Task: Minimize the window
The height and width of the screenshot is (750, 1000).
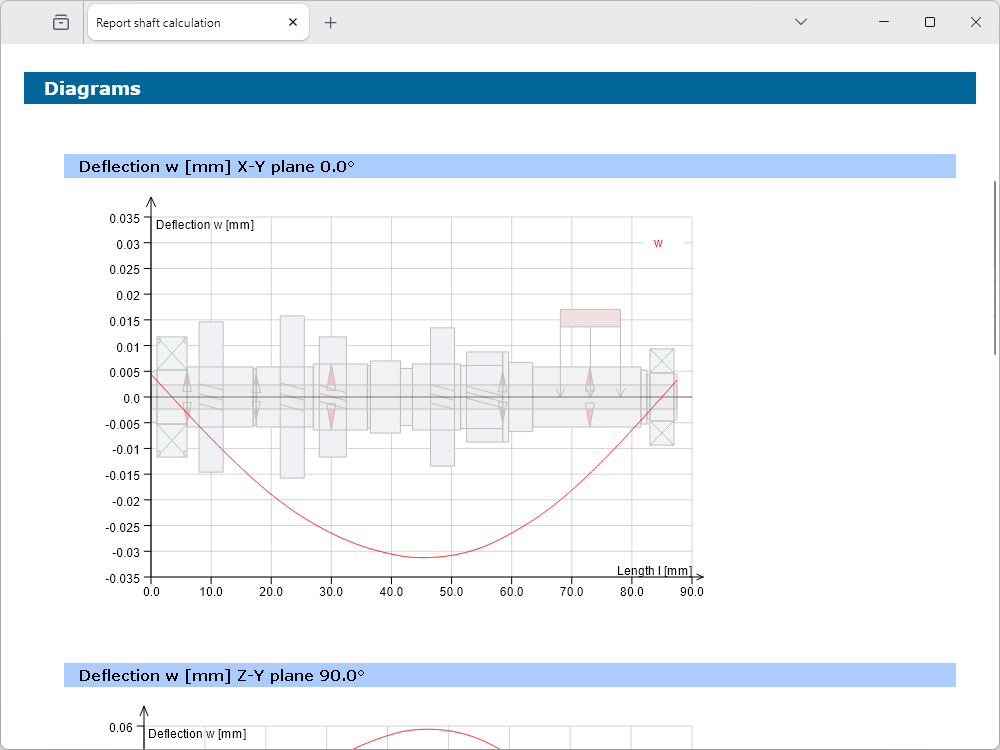Action: (883, 22)
